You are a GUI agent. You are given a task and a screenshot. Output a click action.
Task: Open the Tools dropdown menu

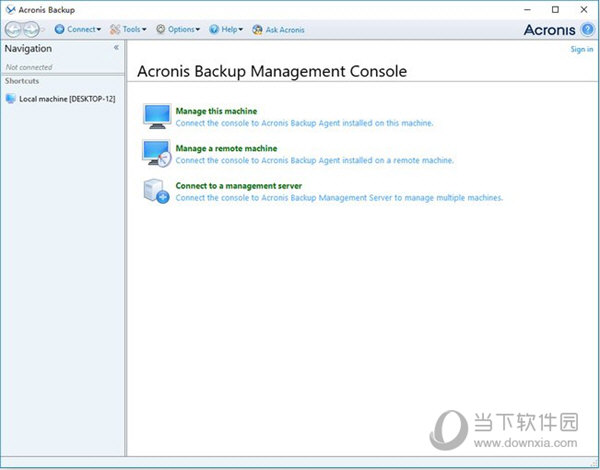[x=128, y=29]
